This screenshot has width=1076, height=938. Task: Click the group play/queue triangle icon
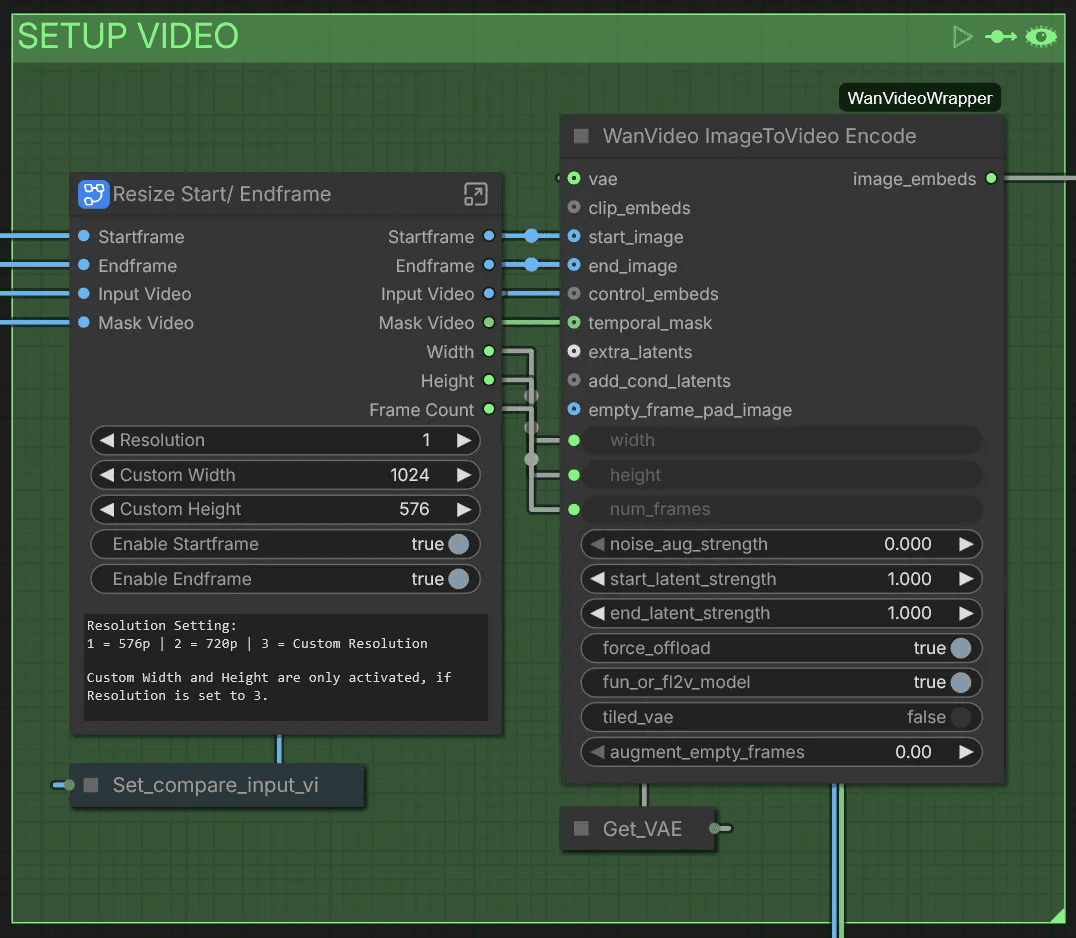click(963, 37)
